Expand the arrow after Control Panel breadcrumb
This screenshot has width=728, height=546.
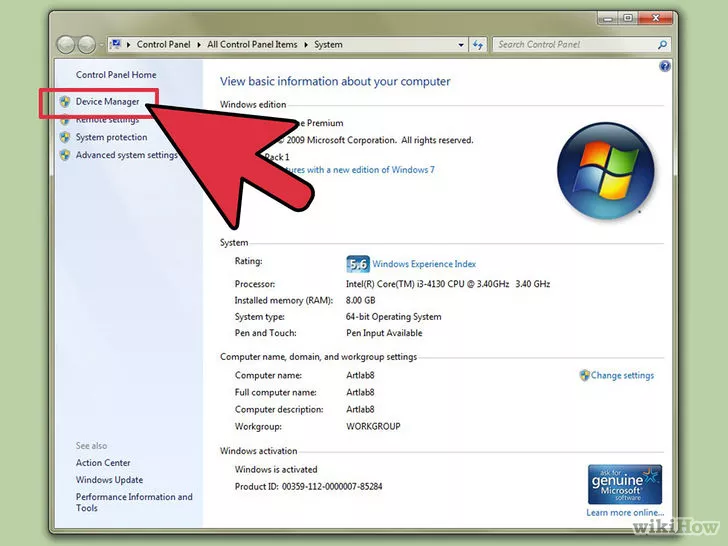[x=200, y=45]
